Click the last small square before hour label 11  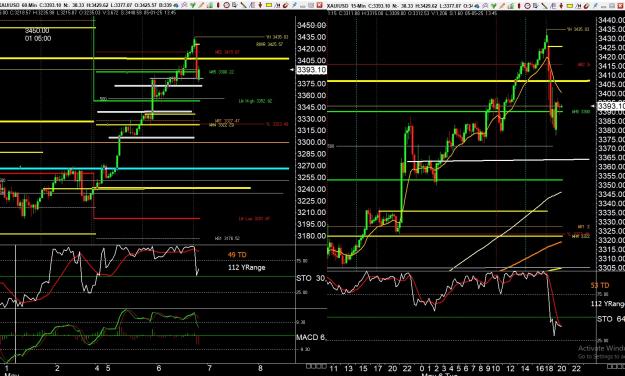click(324, 366)
